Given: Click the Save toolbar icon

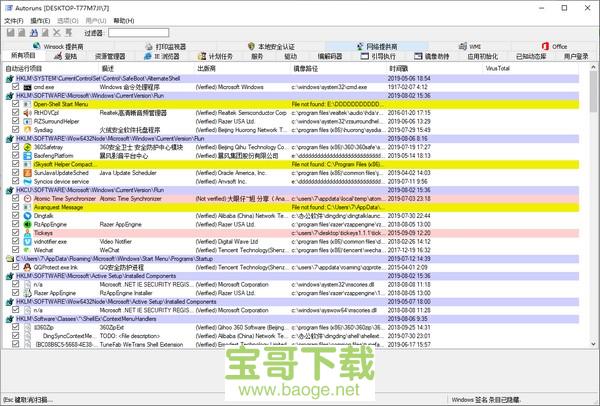Looking at the screenshot, I should tap(10, 33).
